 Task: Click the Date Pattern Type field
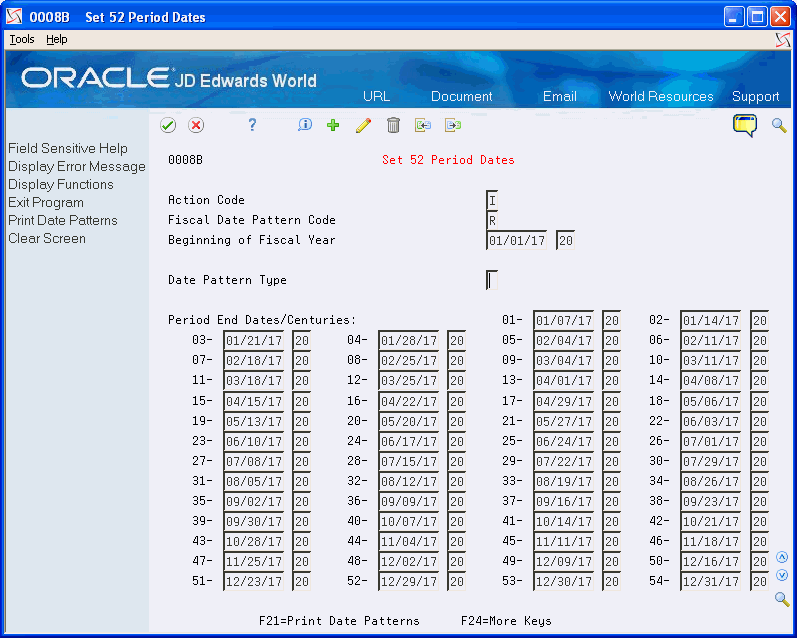(492, 280)
